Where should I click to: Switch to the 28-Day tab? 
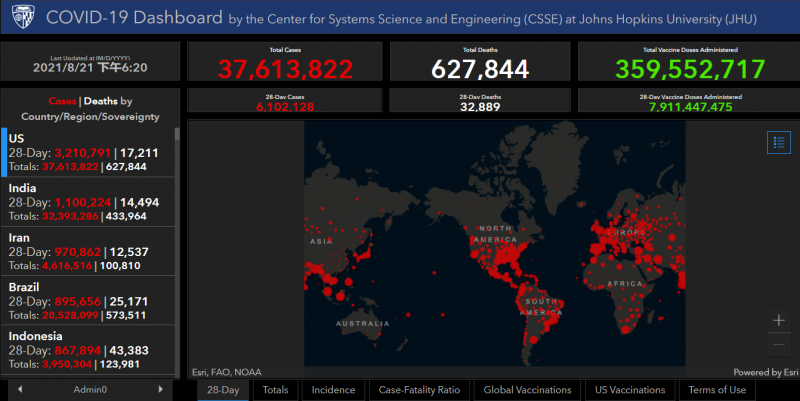pos(223,390)
